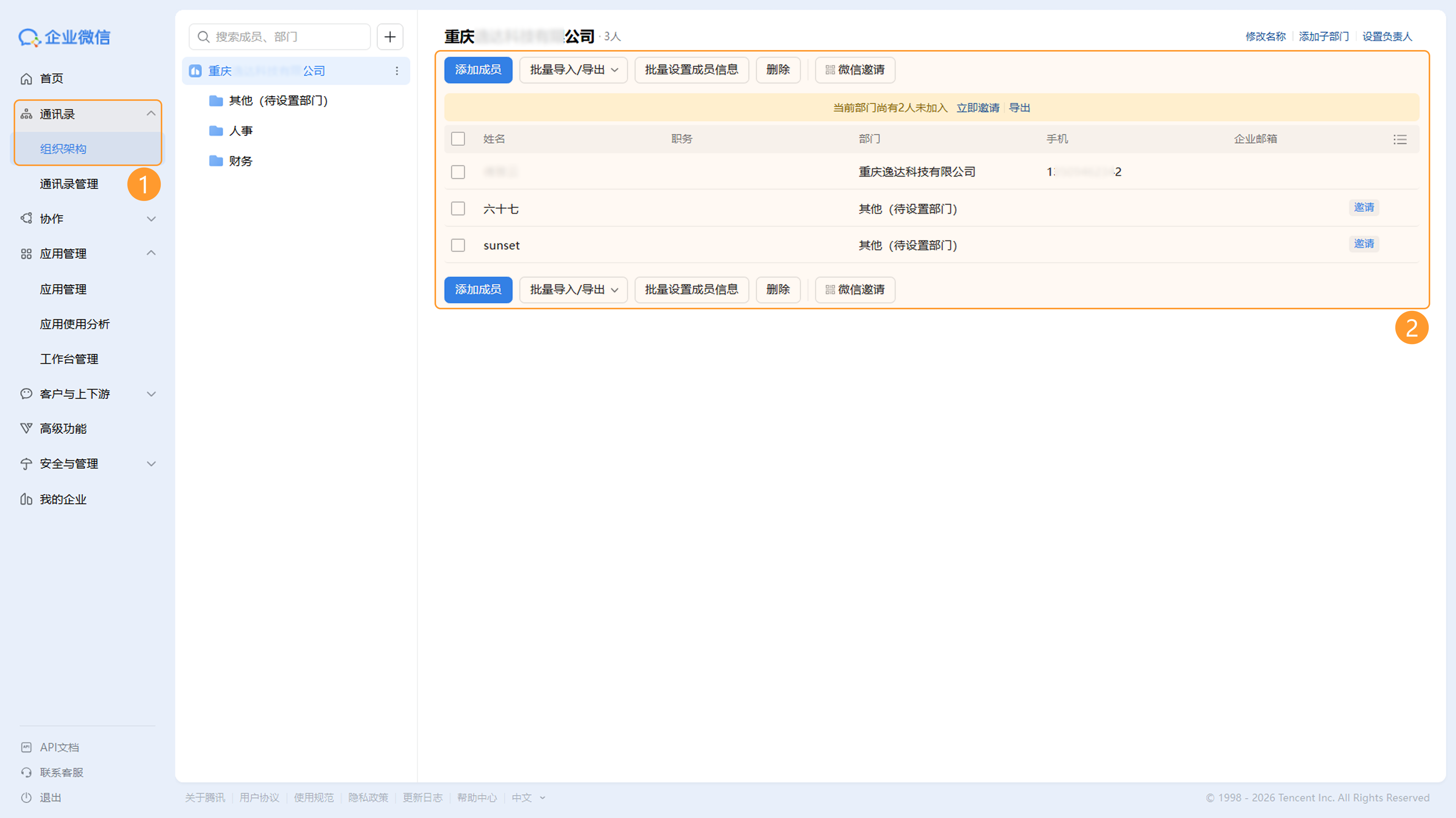1456x818 pixels.
Task: Open the bottom 批量导入/导出 dropdown
Action: (573, 290)
